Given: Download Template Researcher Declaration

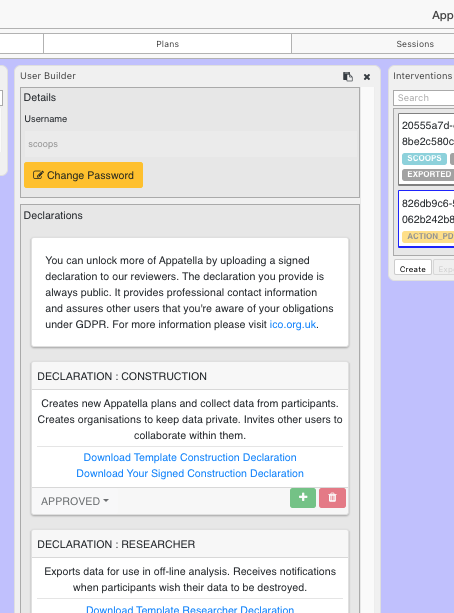Looking at the screenshot, I should [190, 609].
